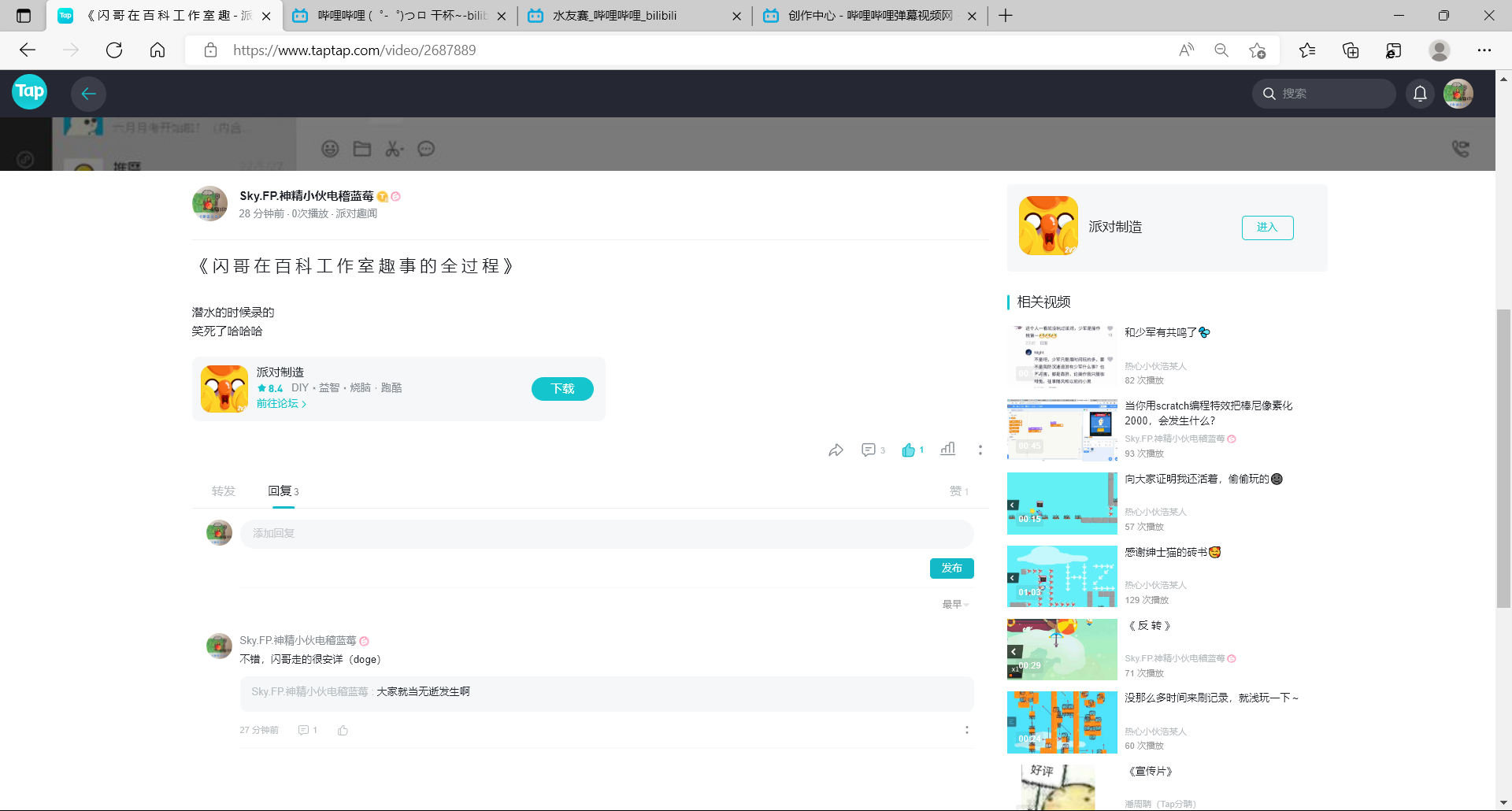Click the scissors icon in the video frame
This screenshot has height=811, width=1512.
pos(394,149)
